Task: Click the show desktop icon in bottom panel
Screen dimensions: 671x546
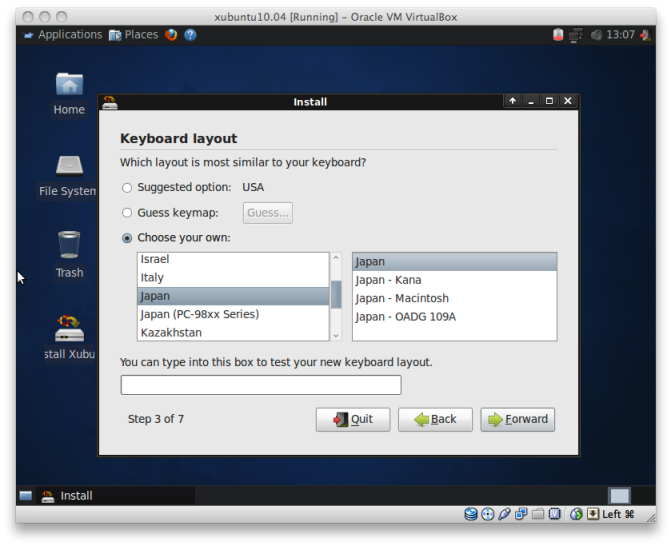Action: pyautogui.click(x=26, y=496)
